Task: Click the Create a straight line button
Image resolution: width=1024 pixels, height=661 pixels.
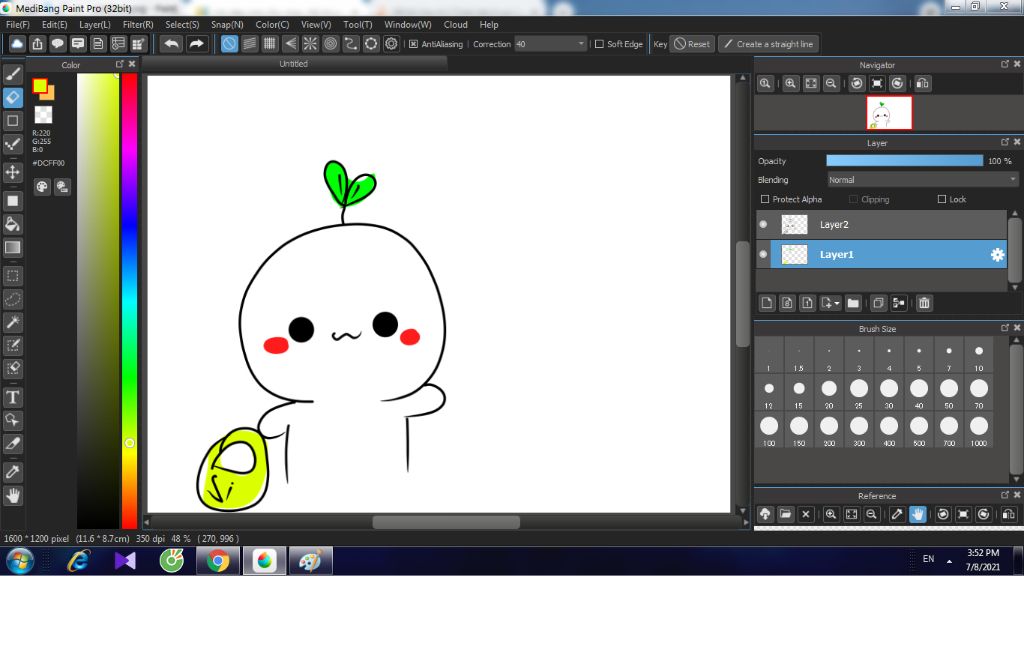Action: [768, 44]
